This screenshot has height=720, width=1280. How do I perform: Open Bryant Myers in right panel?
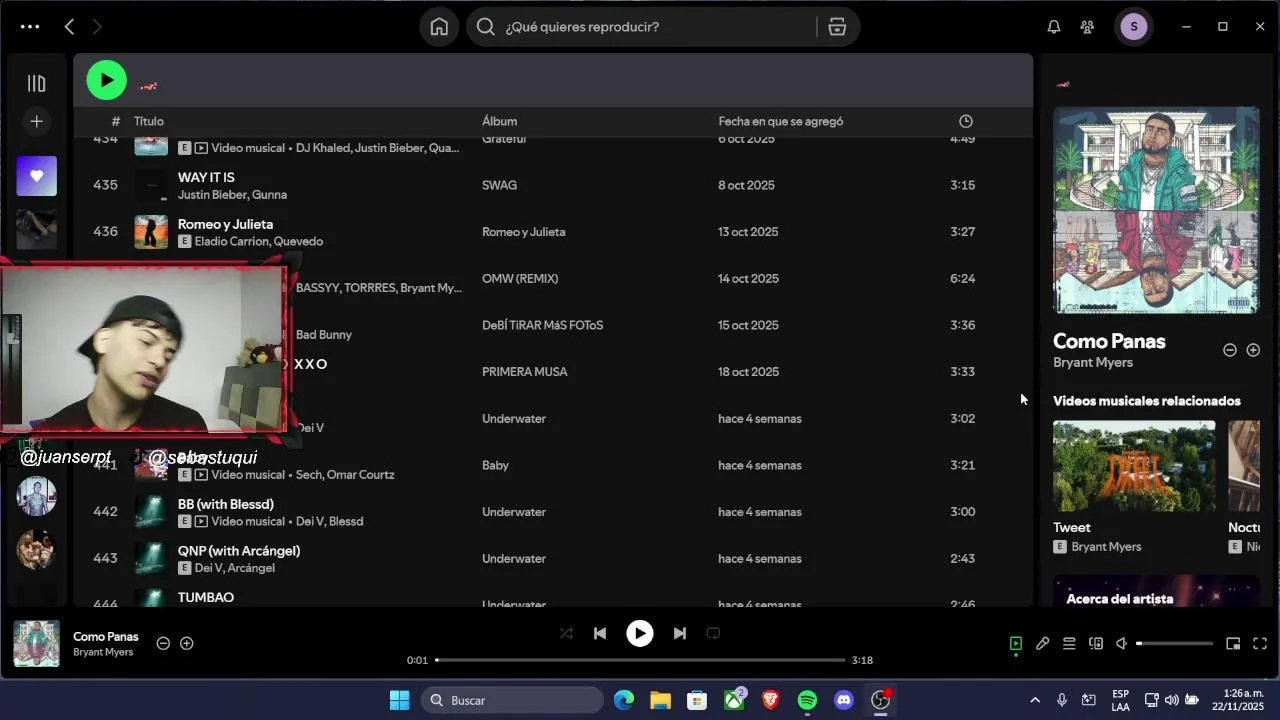coord(1093,362)
